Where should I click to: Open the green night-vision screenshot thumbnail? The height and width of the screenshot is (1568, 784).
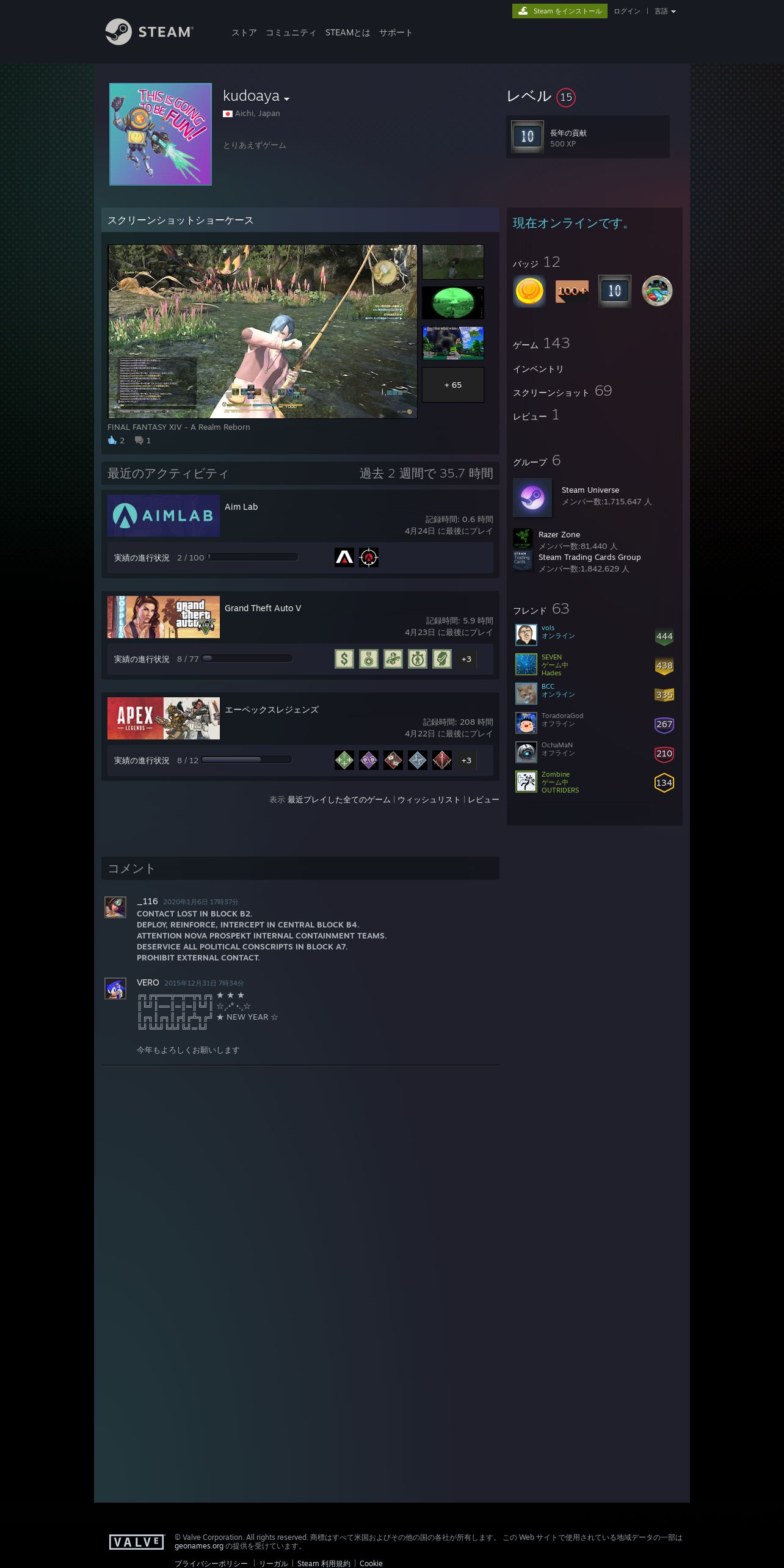[453, 303]
